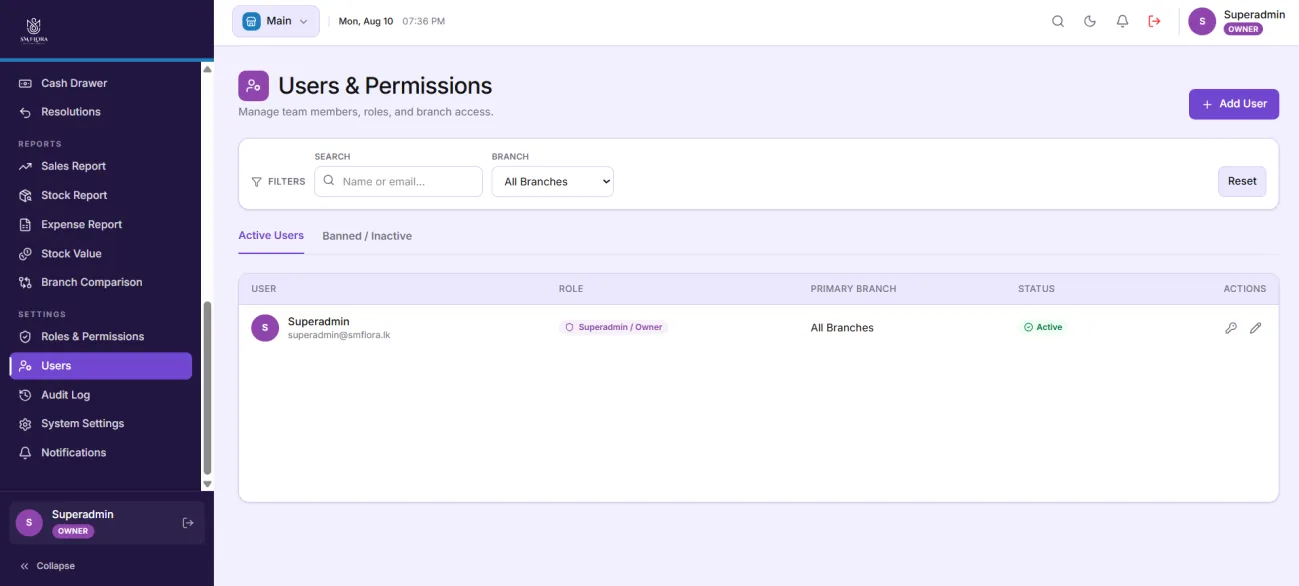This screenshot has height=586, width=1299.
Task: Click the USER column header
Action: click(264, 289)
